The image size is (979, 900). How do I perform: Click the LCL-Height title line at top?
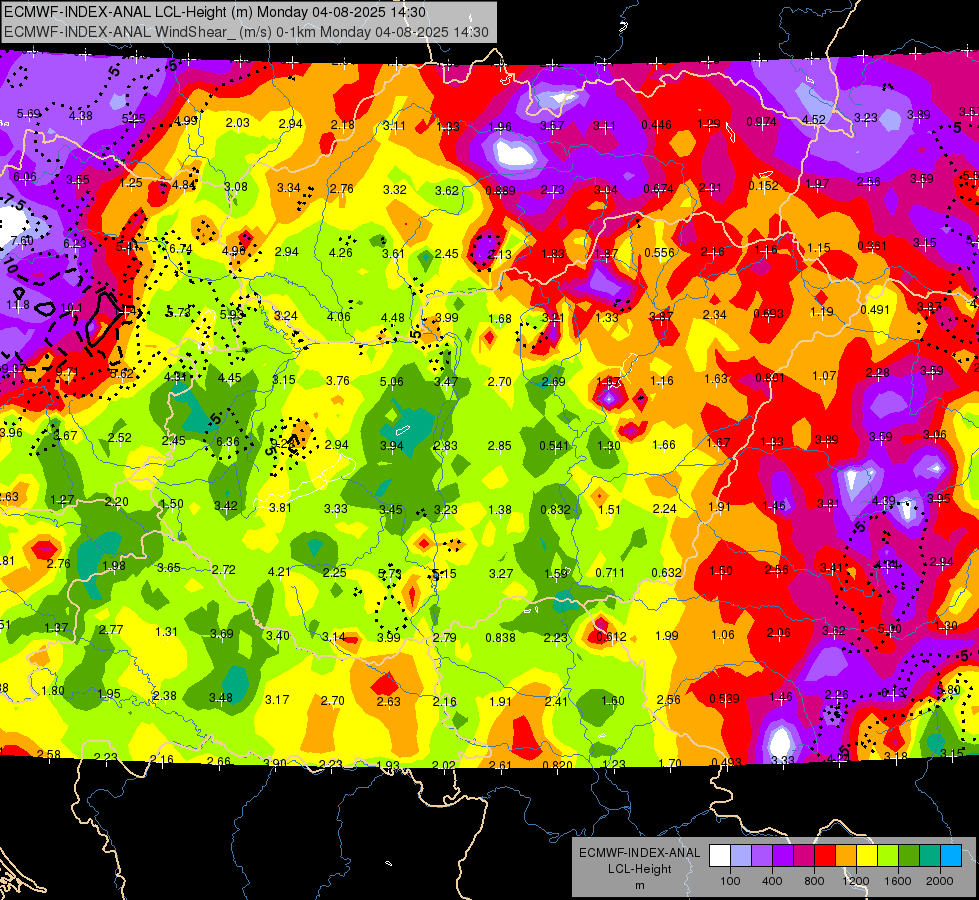215,12
